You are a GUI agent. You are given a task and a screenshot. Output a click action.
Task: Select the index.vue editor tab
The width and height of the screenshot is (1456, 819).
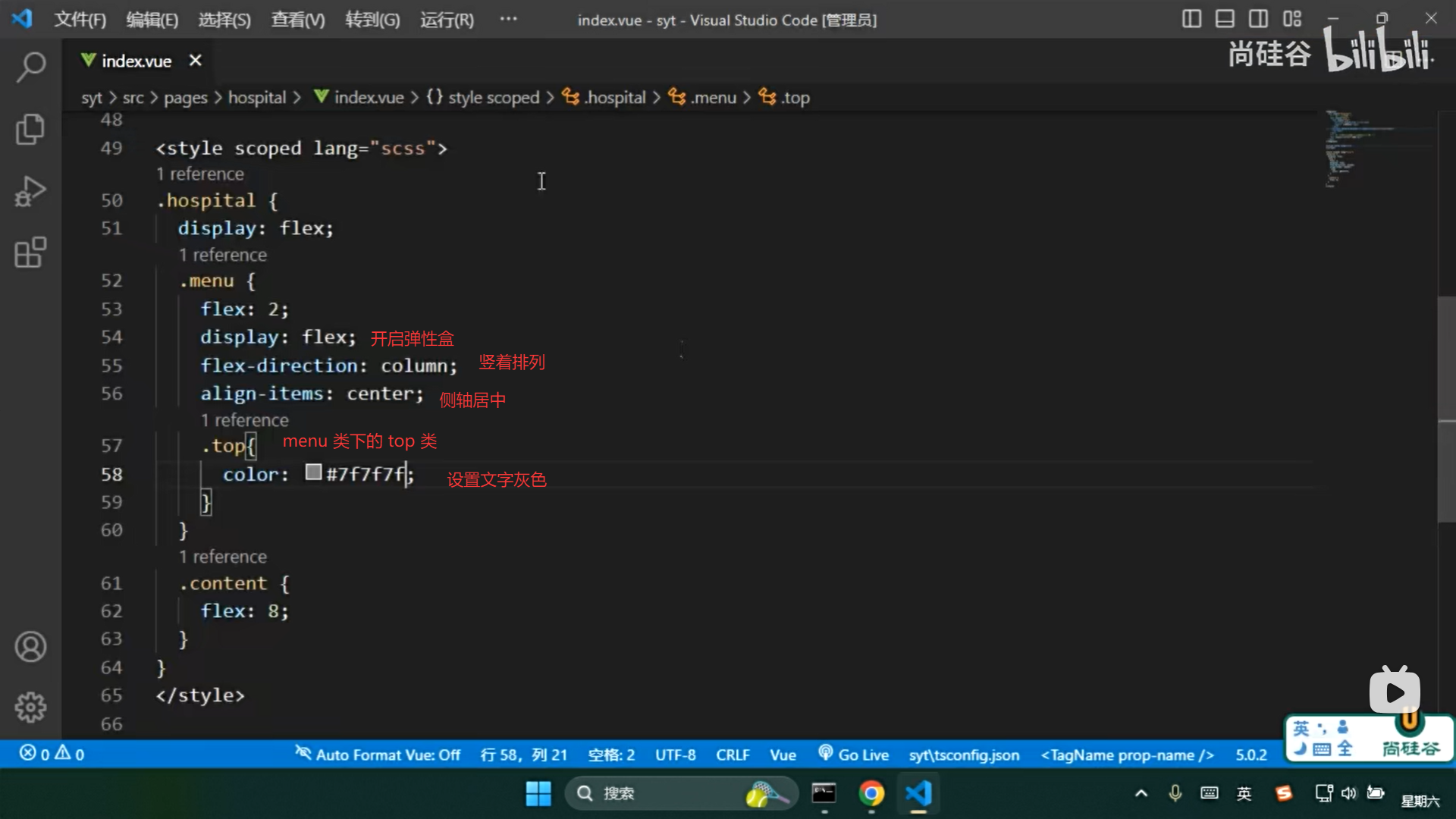point(136,61)
